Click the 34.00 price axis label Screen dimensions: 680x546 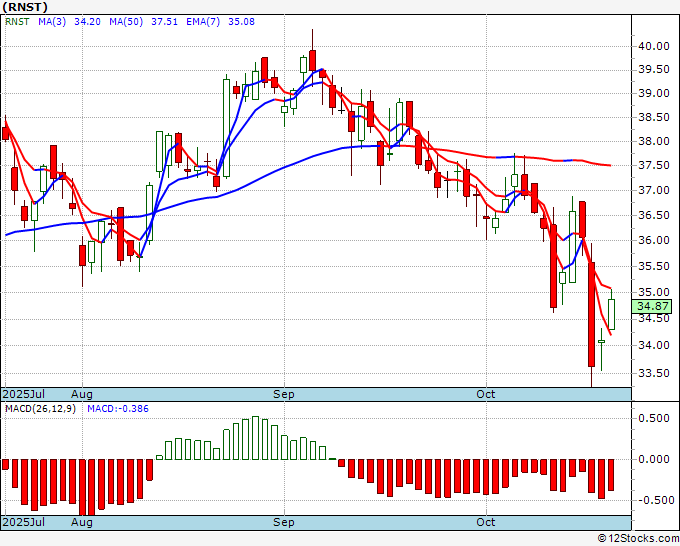pos(654,346)
